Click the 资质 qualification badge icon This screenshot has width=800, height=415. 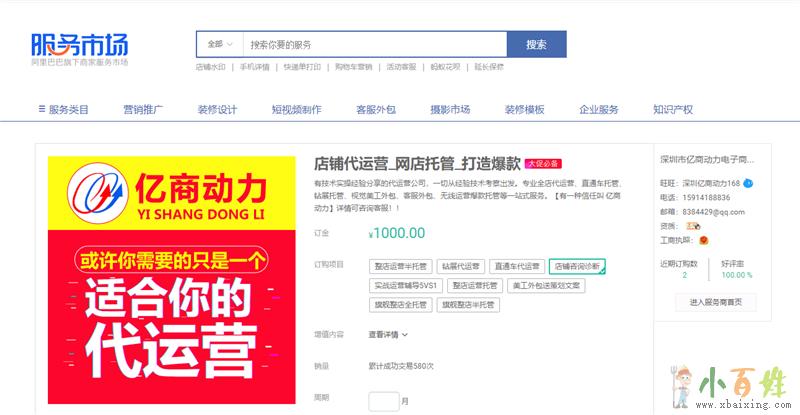[693, 226]
